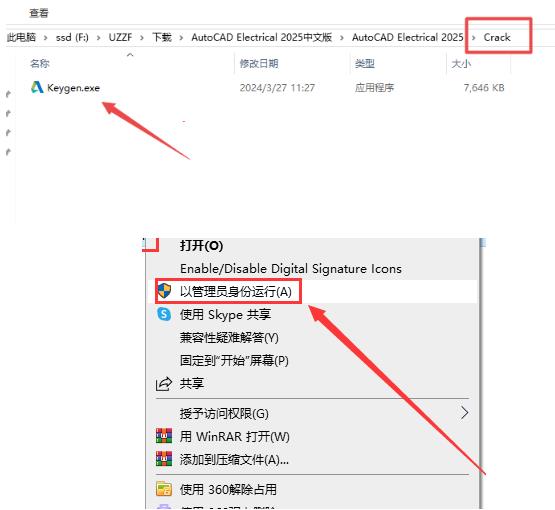Open the 下载 folder breadcrumb
Screen dimensions: 555x510
(162, 37)
